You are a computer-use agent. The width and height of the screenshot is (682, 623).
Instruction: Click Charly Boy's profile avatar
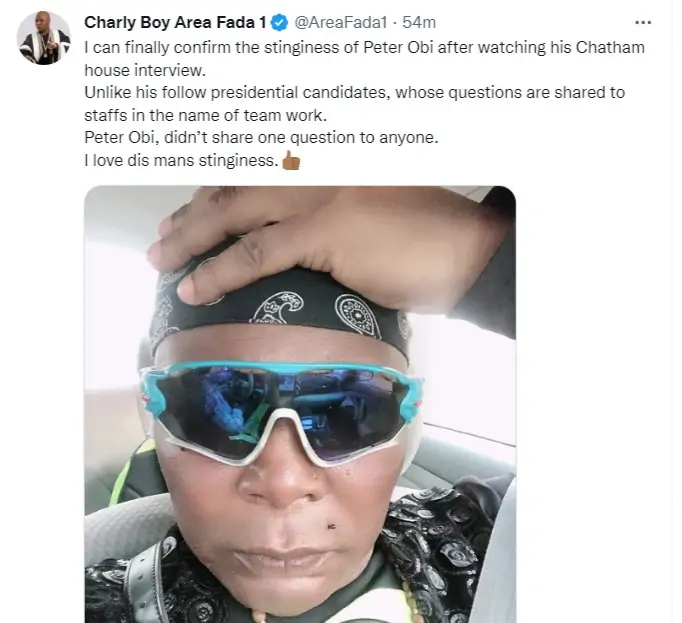point(44,39)
